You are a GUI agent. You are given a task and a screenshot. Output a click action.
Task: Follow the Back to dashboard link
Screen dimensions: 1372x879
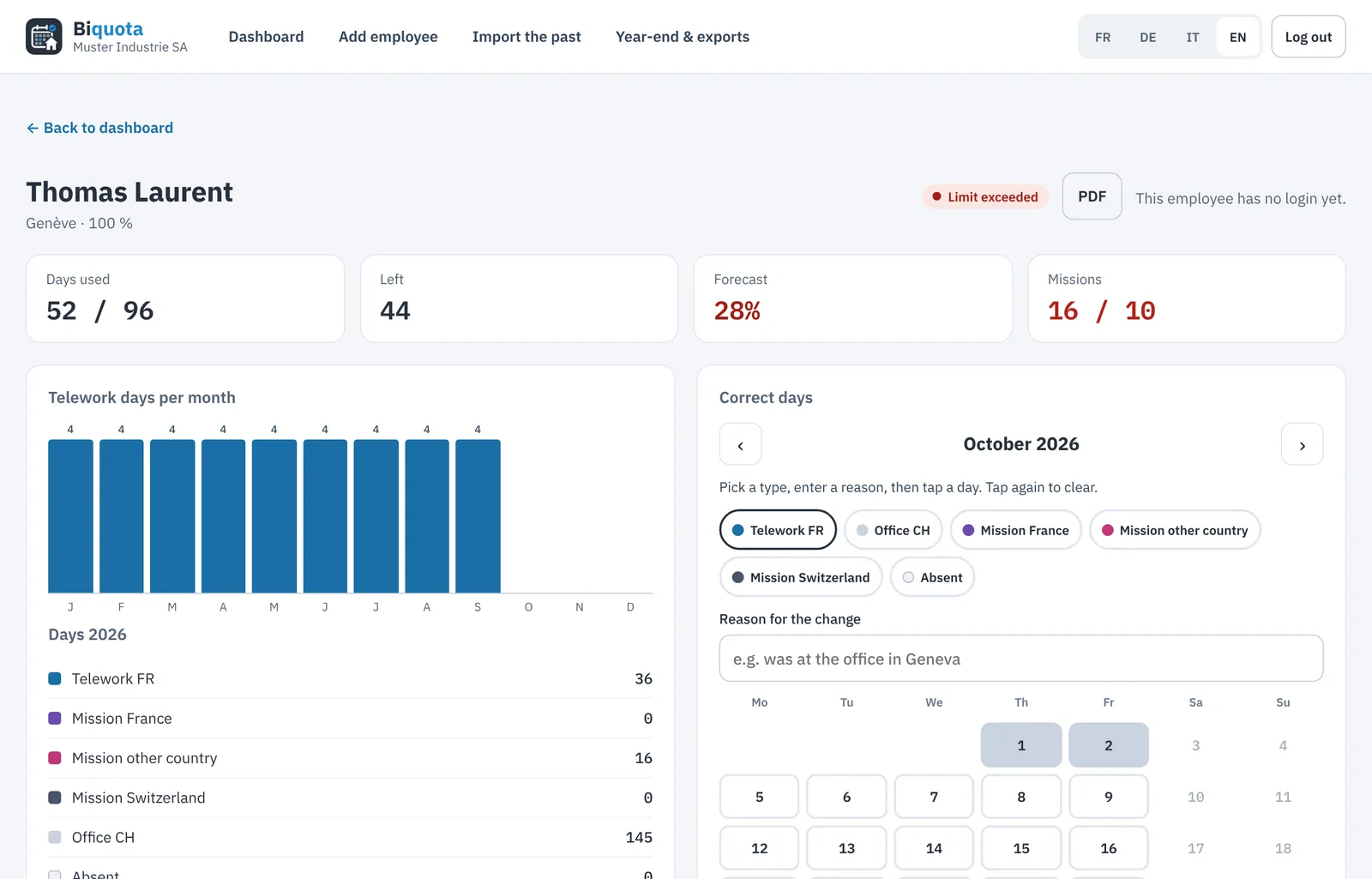coord(99,128)
